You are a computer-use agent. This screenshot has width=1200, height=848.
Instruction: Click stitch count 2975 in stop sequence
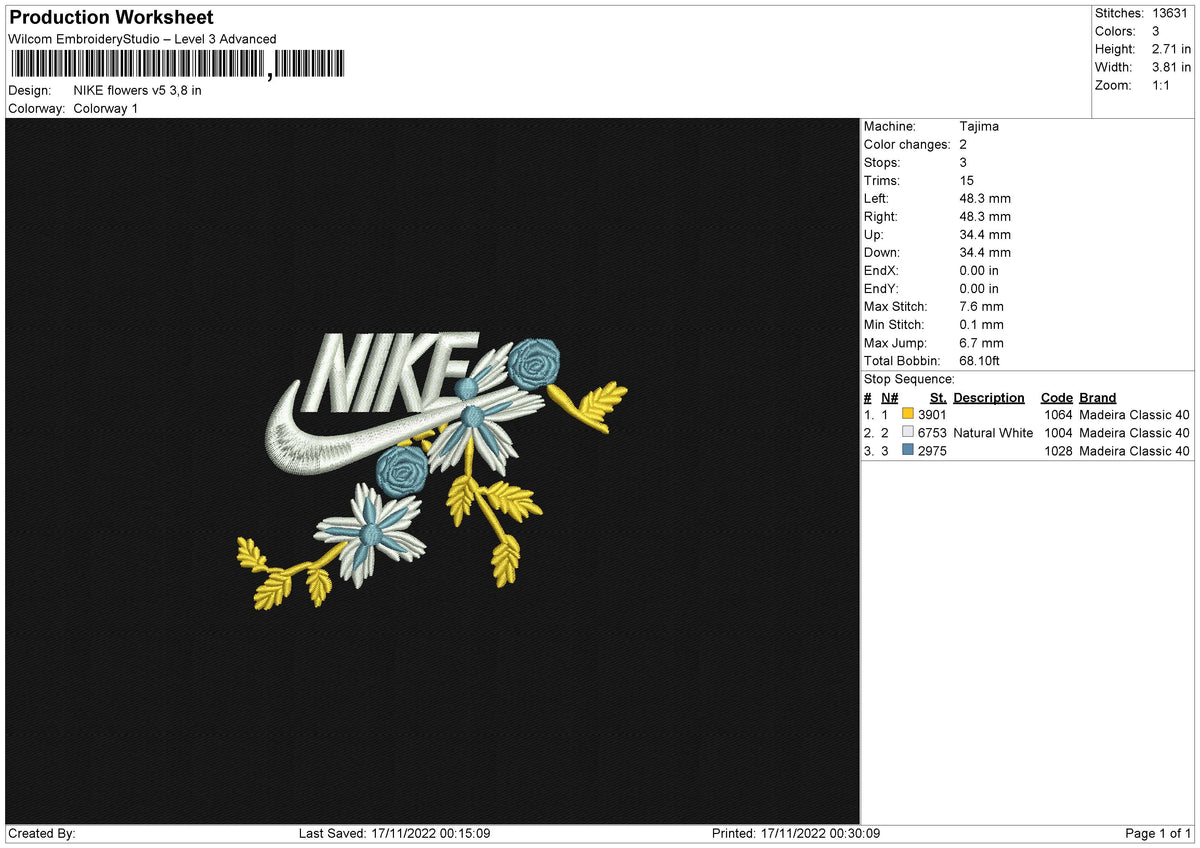932,450
